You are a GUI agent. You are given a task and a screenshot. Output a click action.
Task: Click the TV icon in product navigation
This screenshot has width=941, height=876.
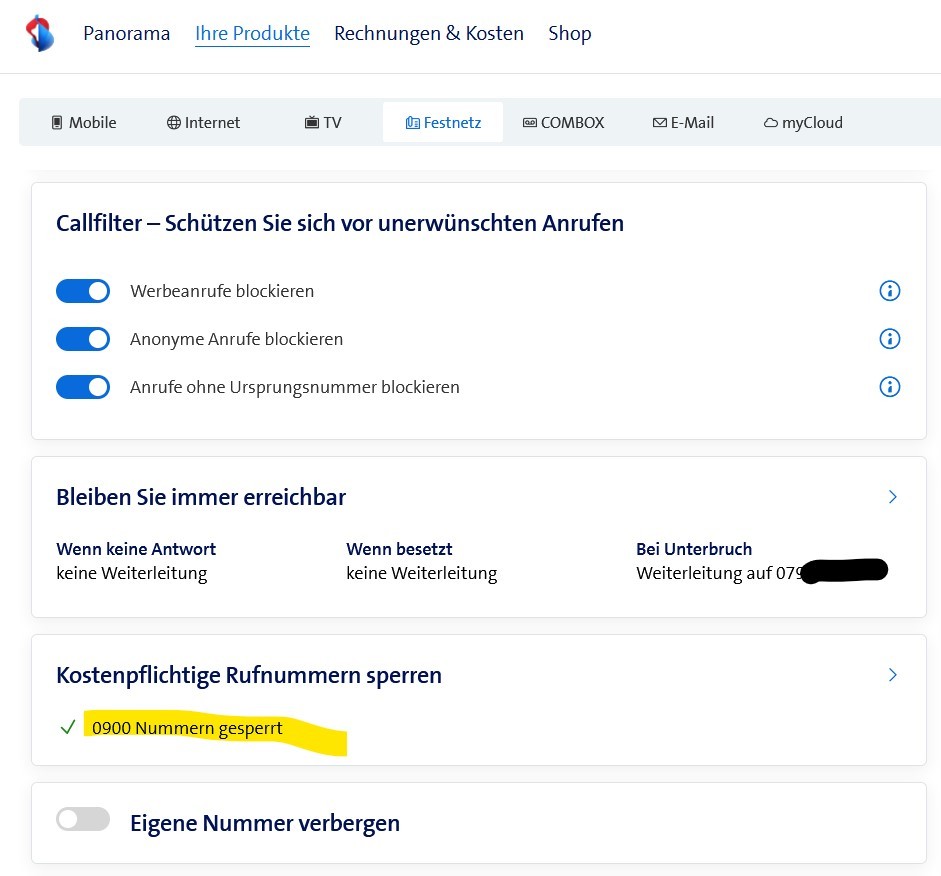[313, 122]
